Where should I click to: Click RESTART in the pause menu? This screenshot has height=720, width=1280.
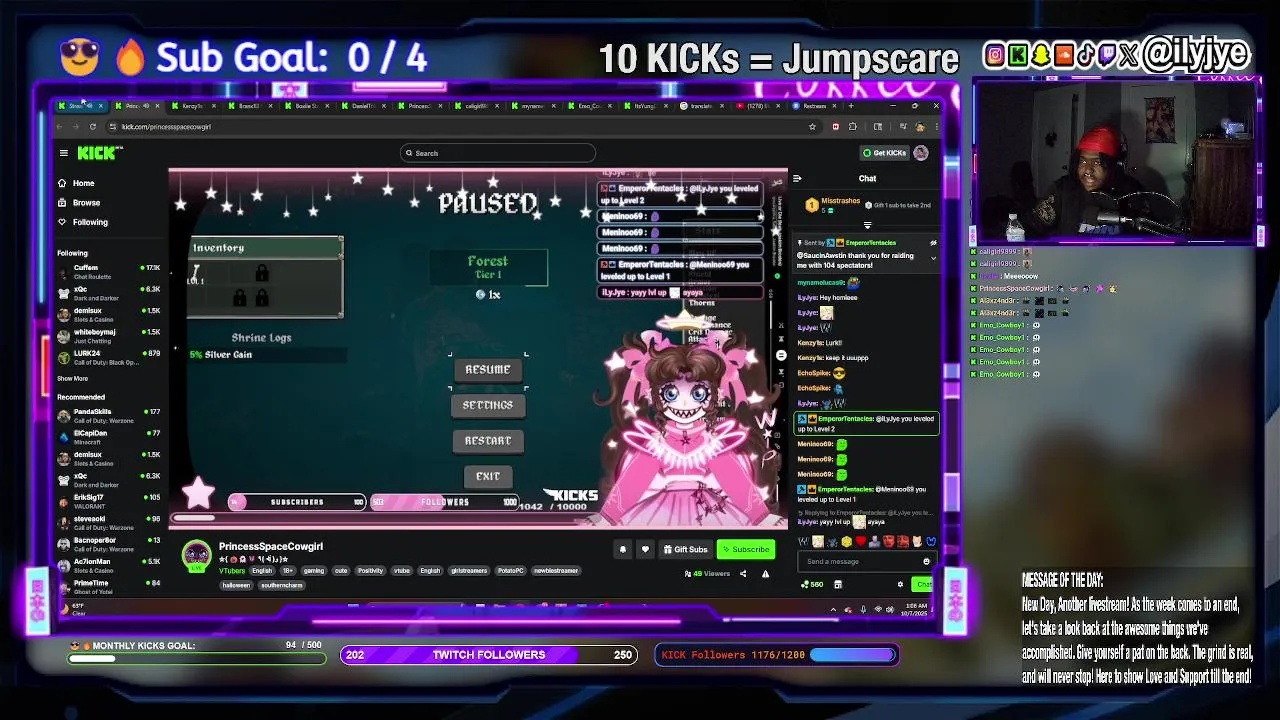point(488,440)
